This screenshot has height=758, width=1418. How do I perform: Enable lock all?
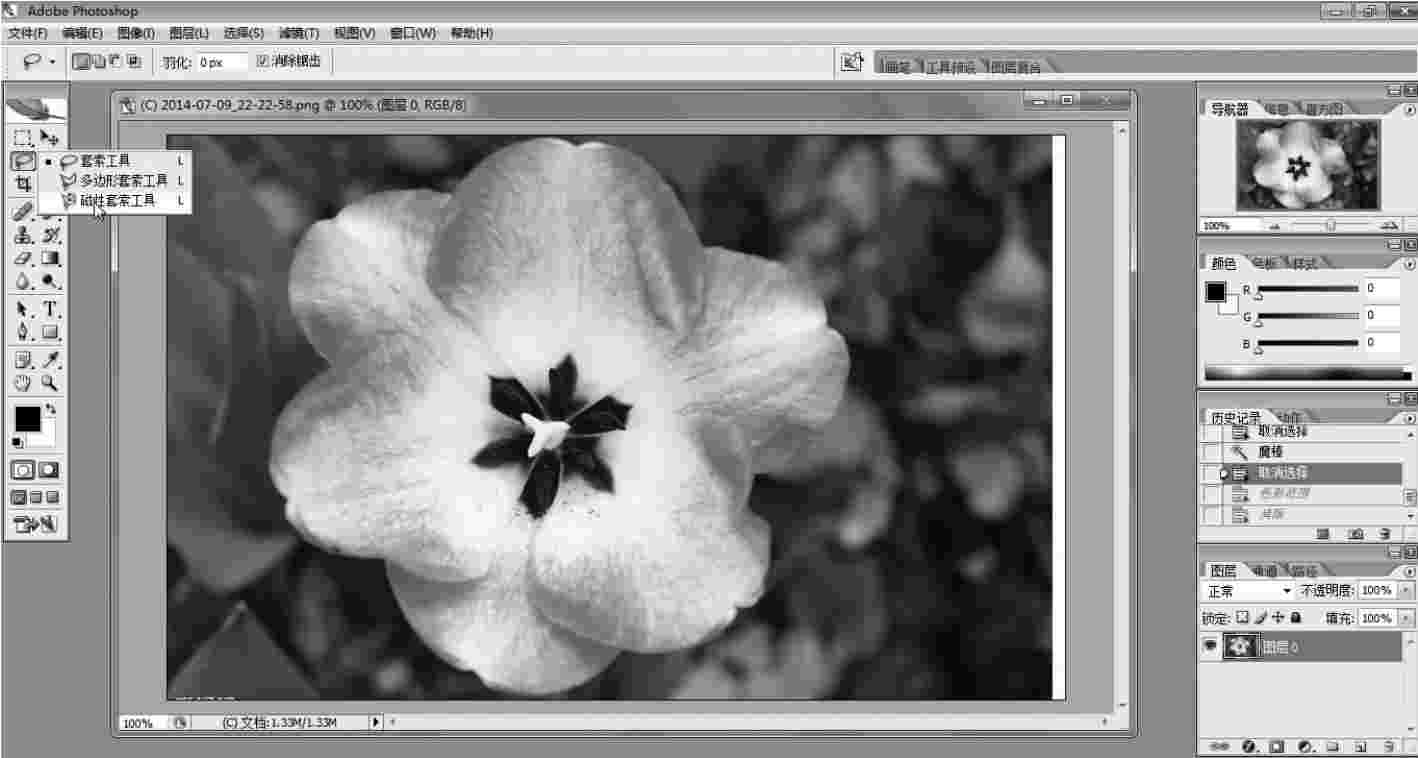[1296, 618]
